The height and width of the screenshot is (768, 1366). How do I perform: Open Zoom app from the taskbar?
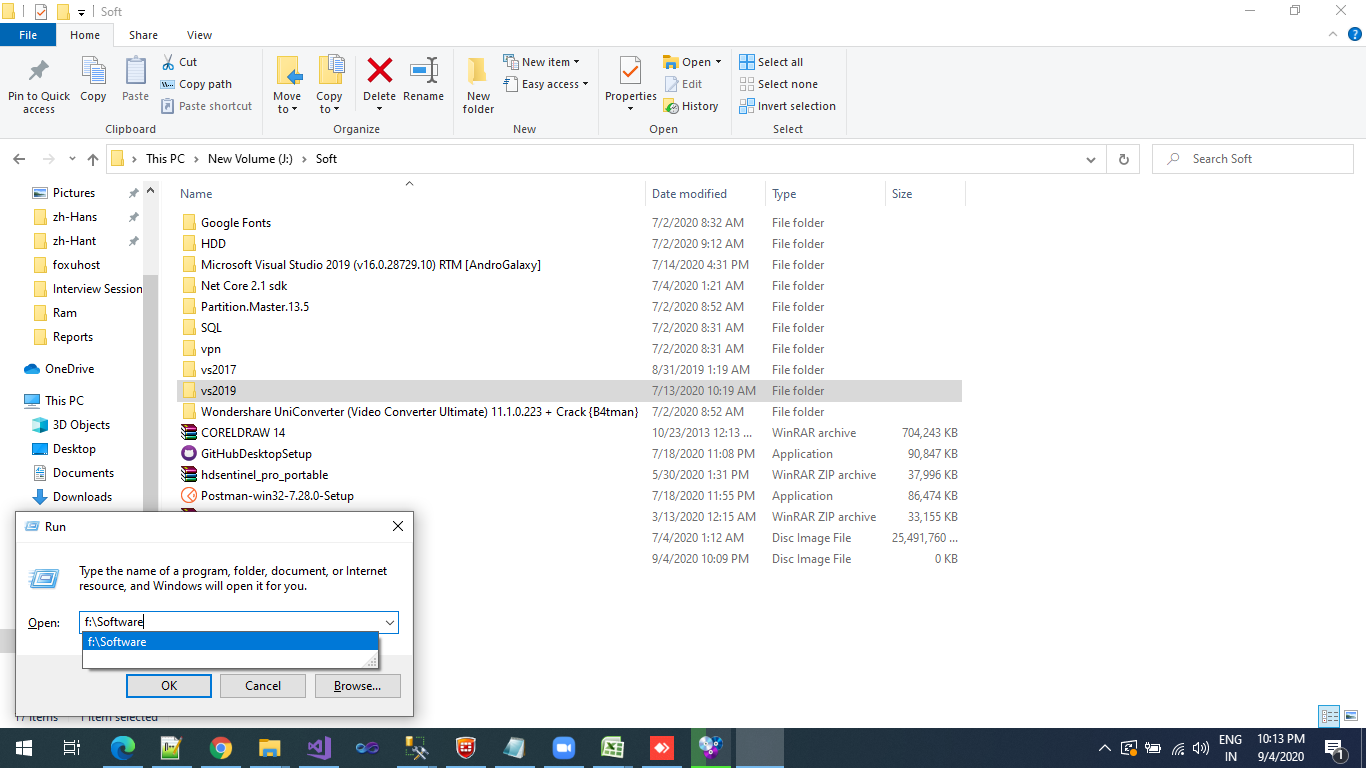click(x=564, y=747)
